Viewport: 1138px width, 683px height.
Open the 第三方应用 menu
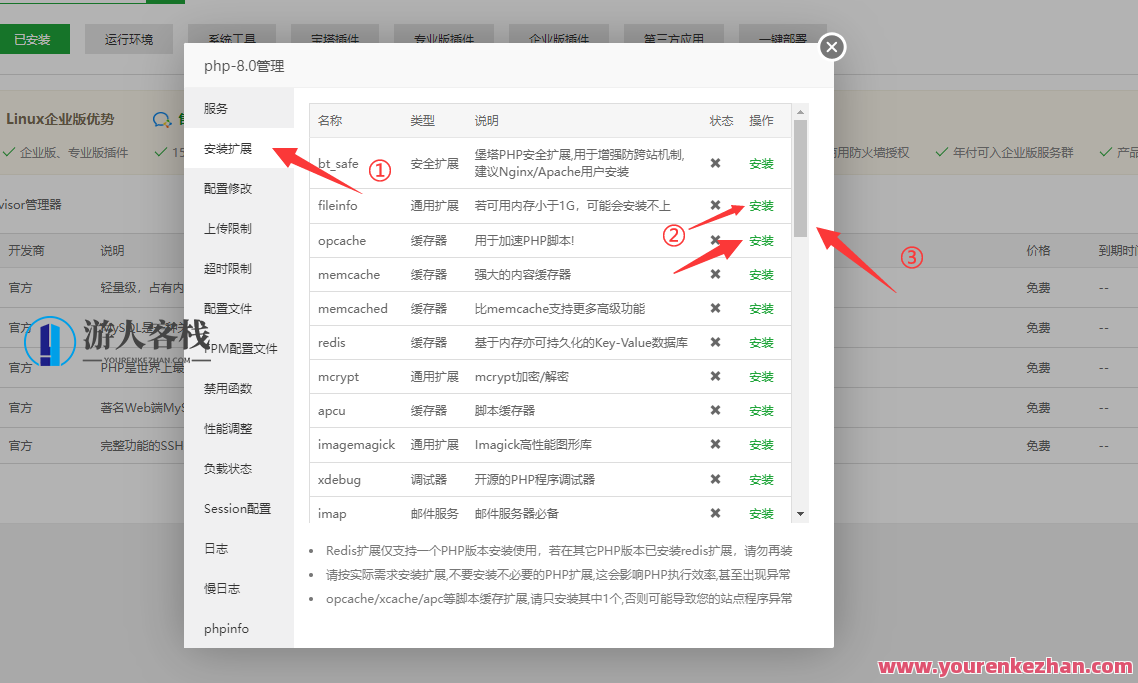pos(676,38)
